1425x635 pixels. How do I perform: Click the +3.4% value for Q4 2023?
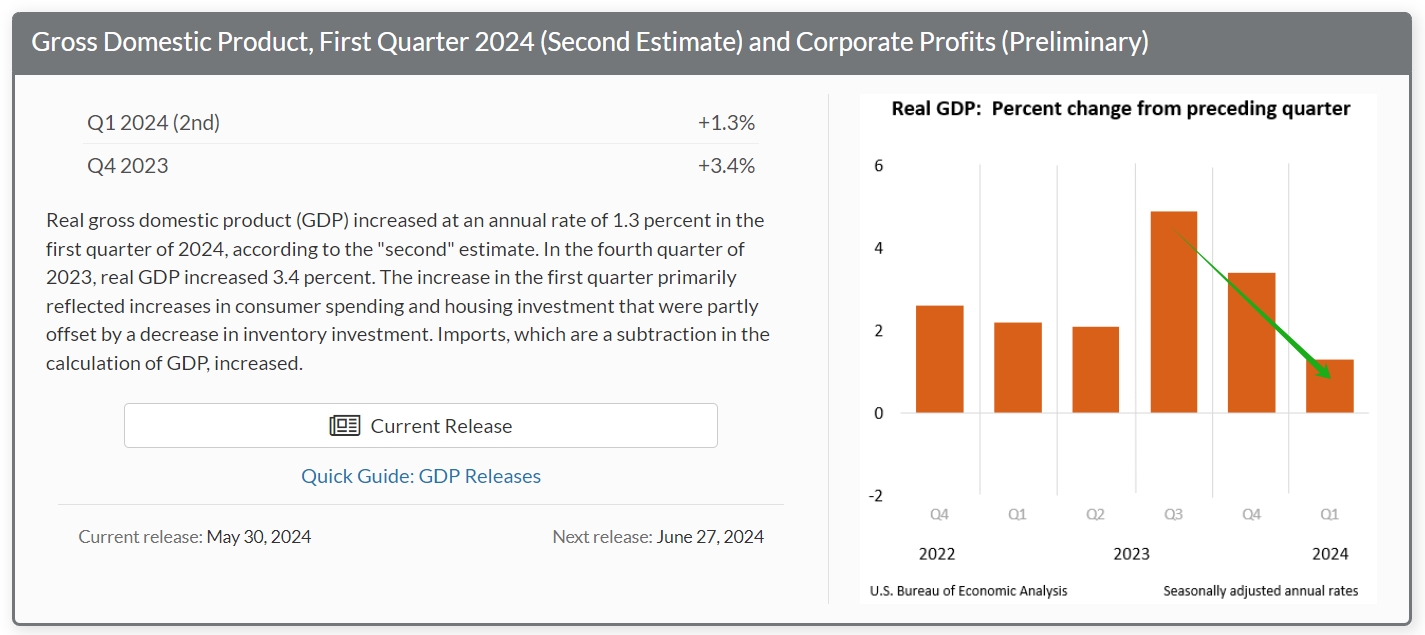pyautogui.click(x=726, y=166)
